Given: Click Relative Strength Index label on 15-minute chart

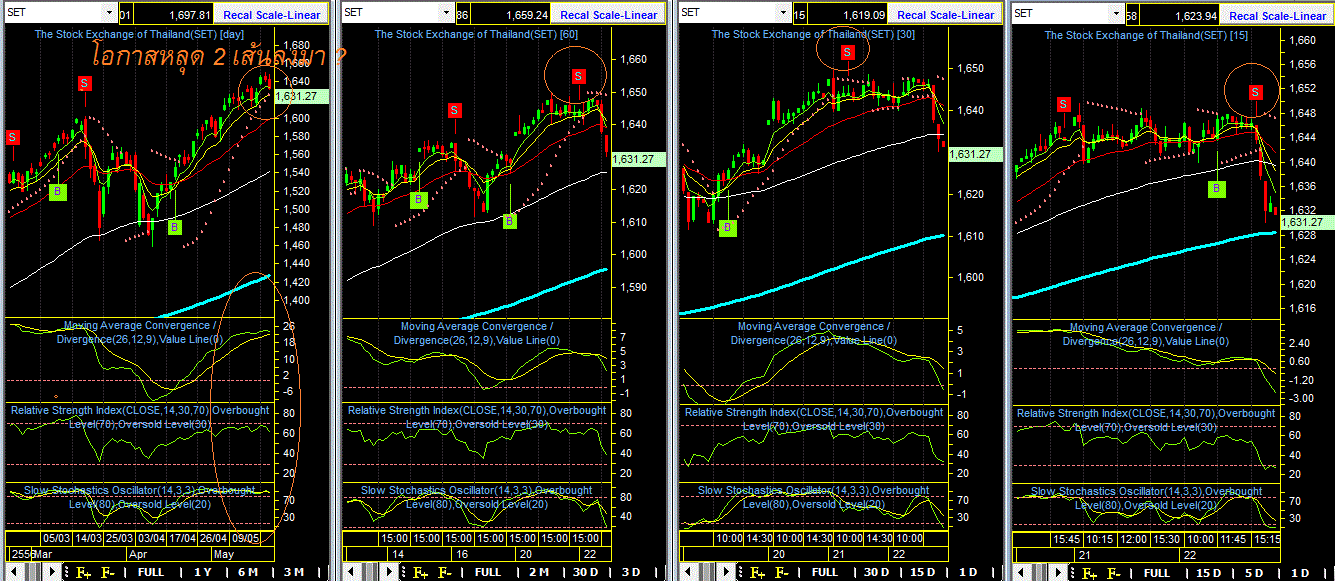Looking at the screenshot, I should click(1146, 420).
